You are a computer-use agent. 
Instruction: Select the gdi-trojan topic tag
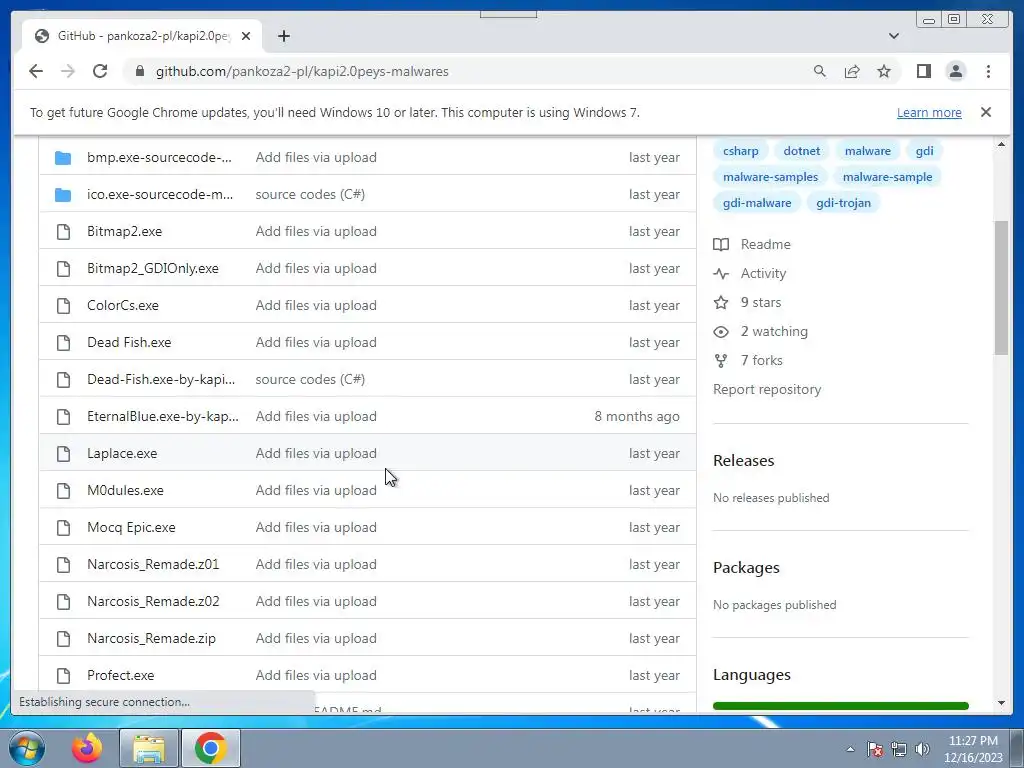coord(843,203)
